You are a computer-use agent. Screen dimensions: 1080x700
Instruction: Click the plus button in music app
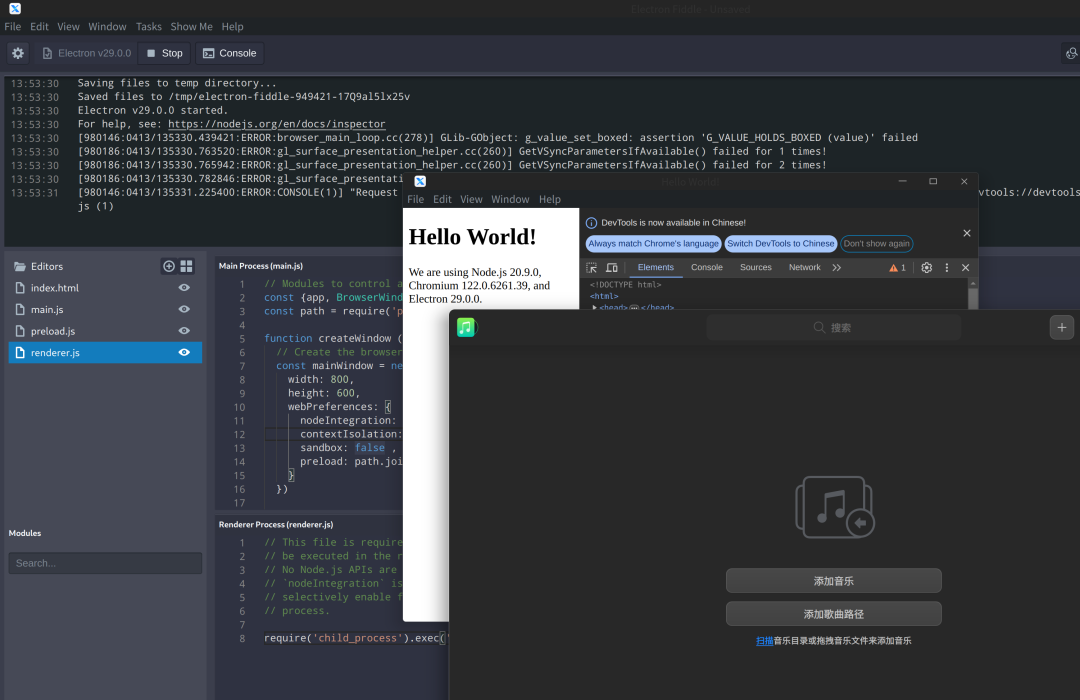(1061, 327)
